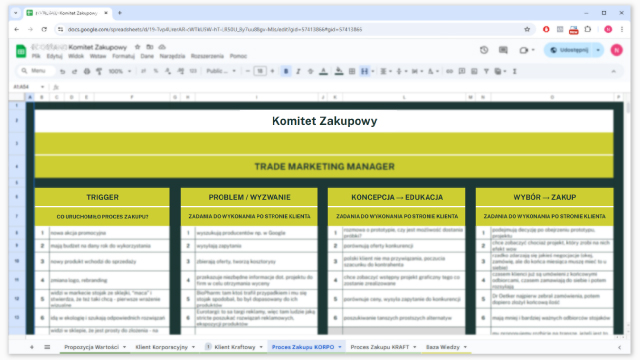
Task: Open the Formatuj menu
Action: click(x=123, y=56)
